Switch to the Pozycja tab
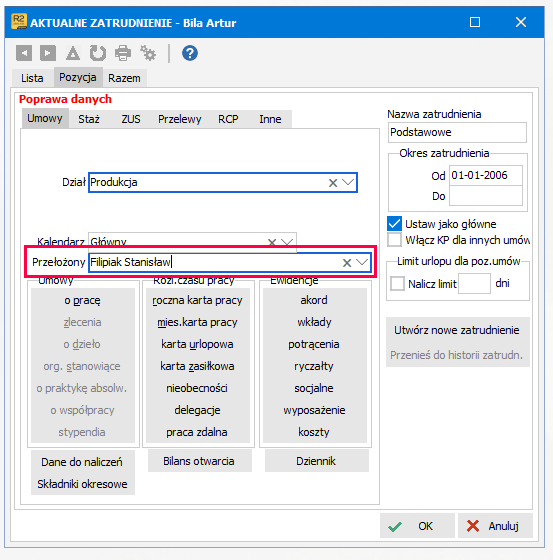553x560 pixels. pyautogui.click(x=78, y=77)
